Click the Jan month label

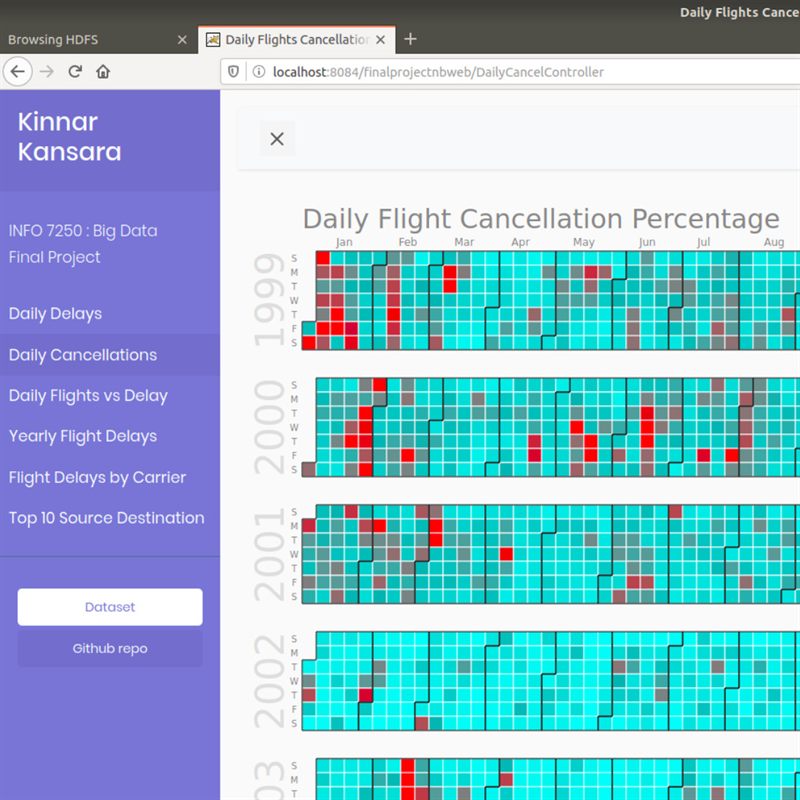click(344, 242)
